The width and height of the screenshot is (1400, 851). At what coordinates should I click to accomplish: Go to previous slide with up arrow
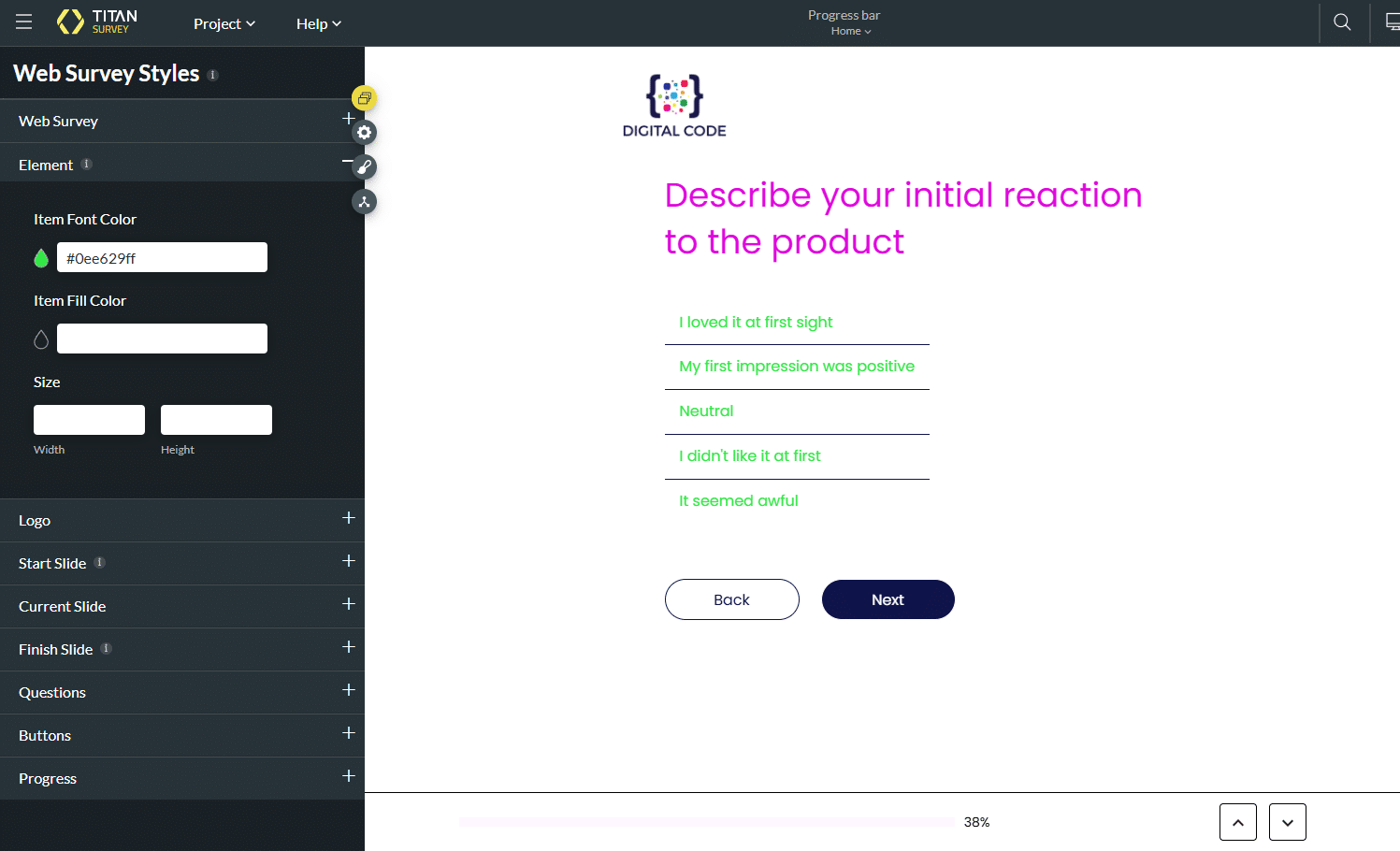pos(1237,822)
